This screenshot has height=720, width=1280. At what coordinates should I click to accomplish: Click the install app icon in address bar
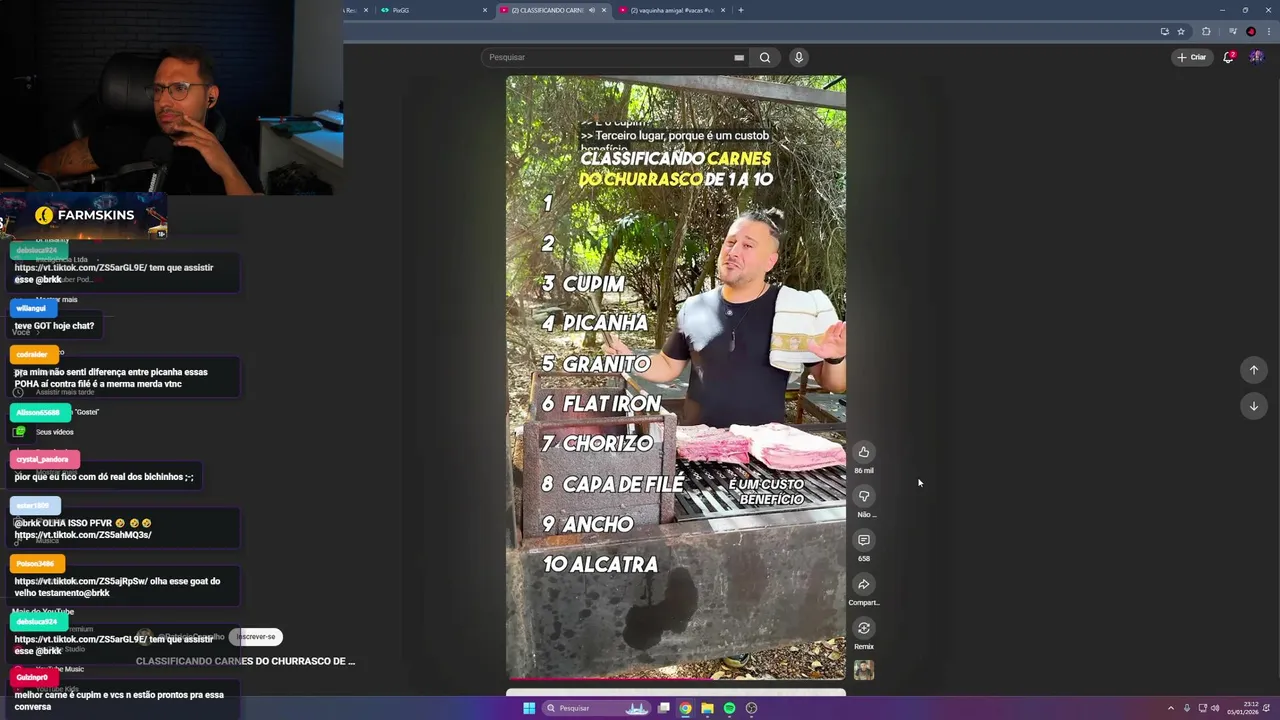click(x=1164, y=31)
